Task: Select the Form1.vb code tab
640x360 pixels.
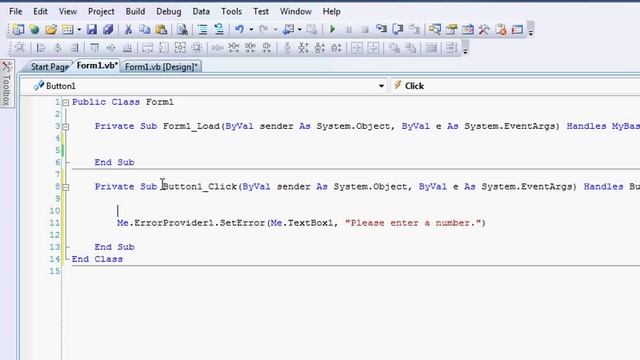Action: [x=97, y=66]
